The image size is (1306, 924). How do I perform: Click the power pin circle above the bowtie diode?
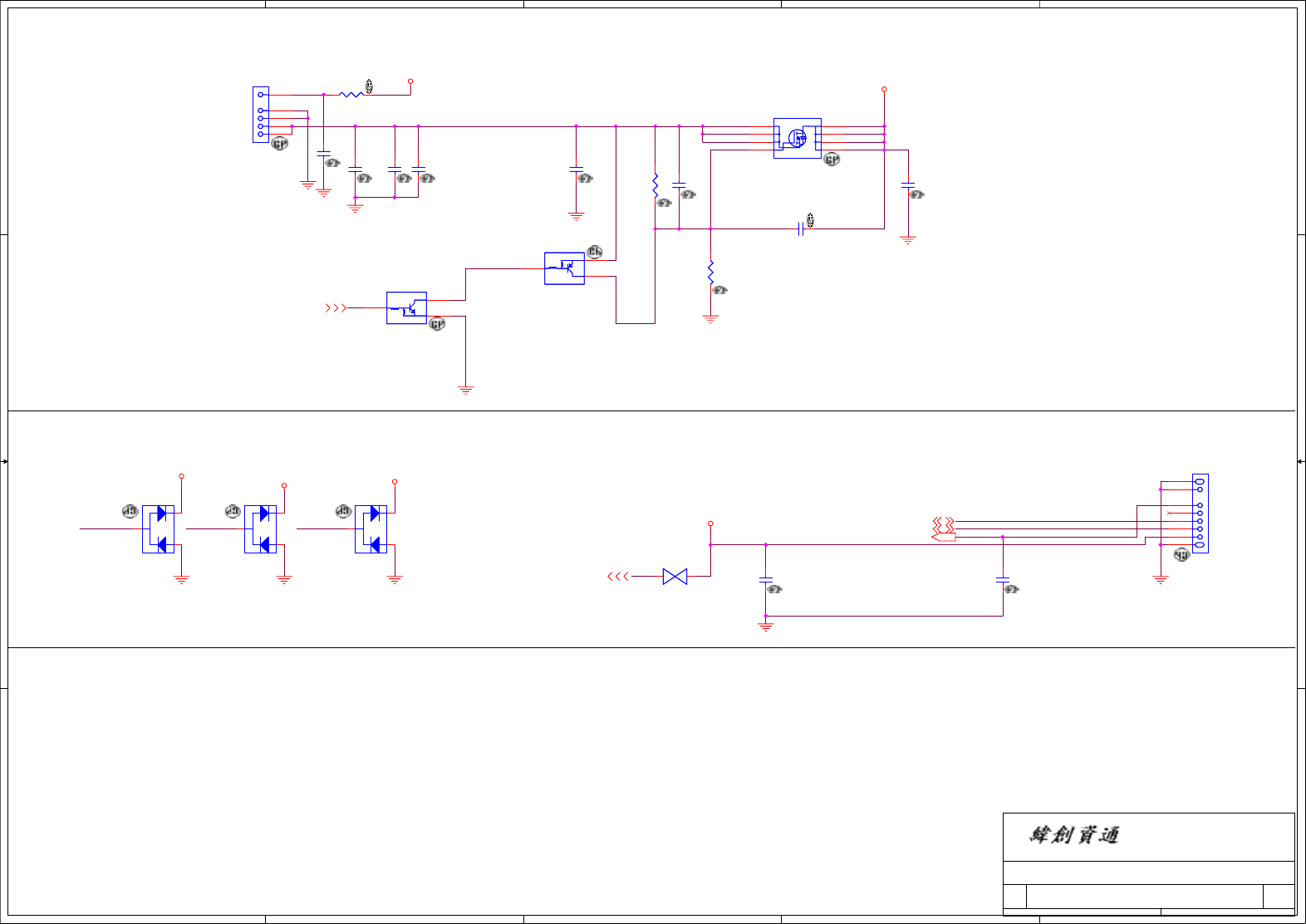710,523
